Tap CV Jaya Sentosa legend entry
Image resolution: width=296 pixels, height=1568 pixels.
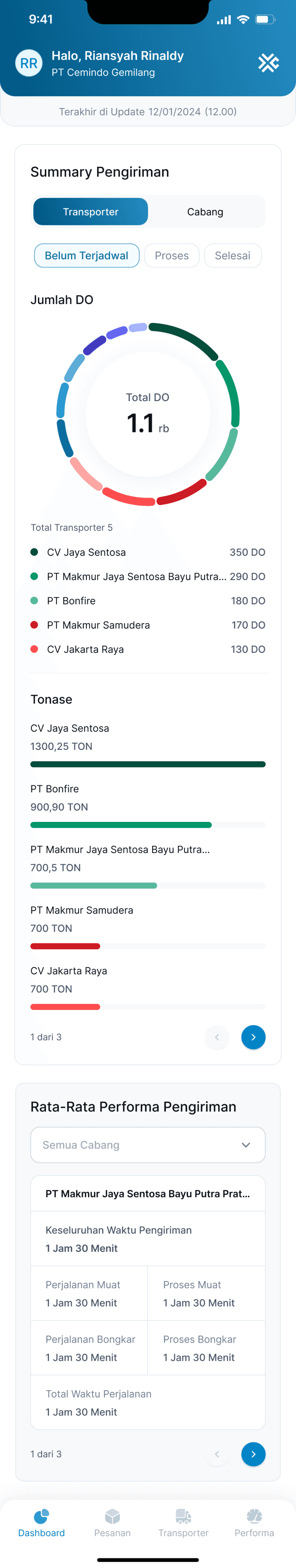[x=148, y=552]
